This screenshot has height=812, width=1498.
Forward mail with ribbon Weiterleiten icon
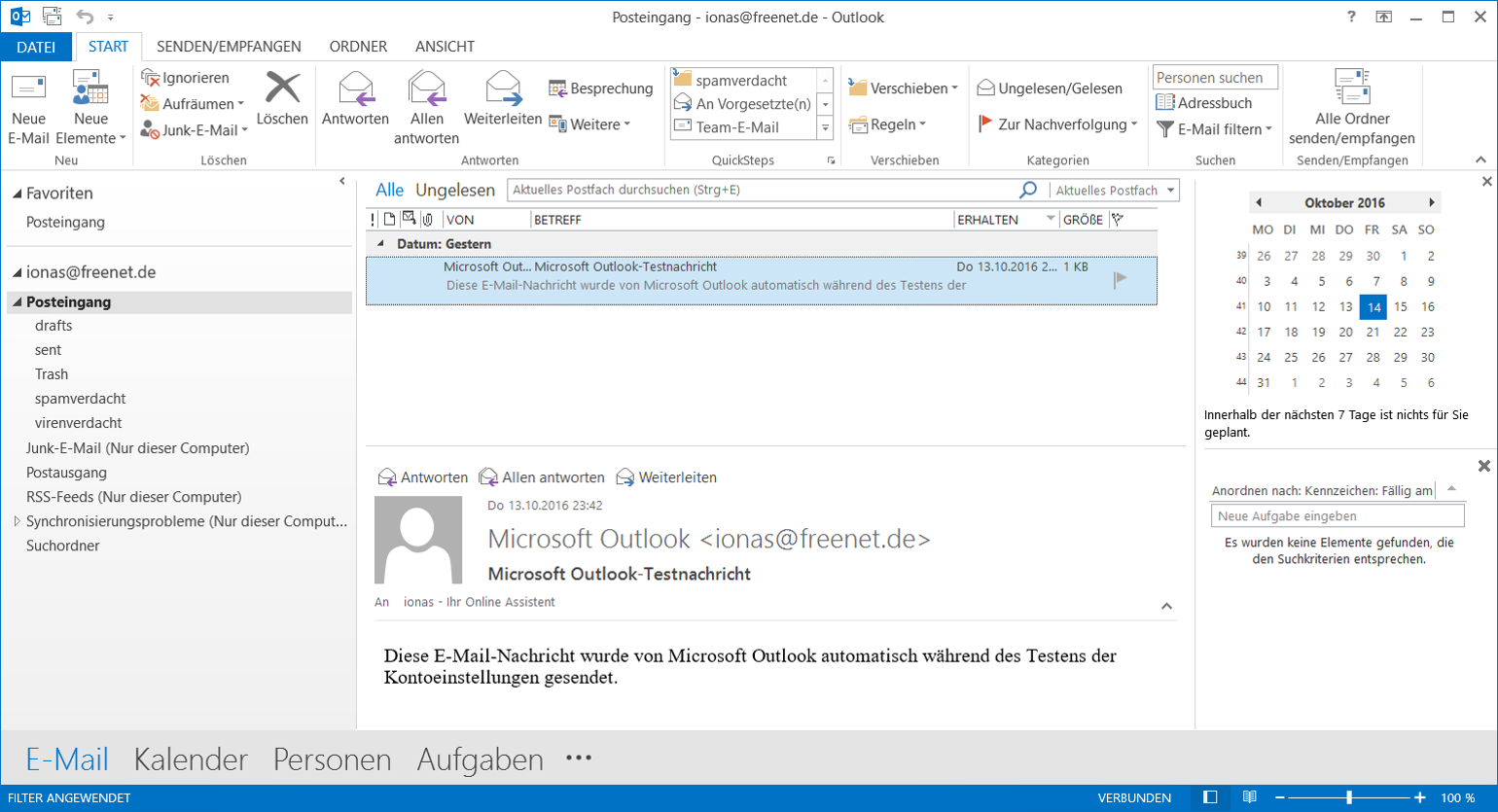click(503, 89)
